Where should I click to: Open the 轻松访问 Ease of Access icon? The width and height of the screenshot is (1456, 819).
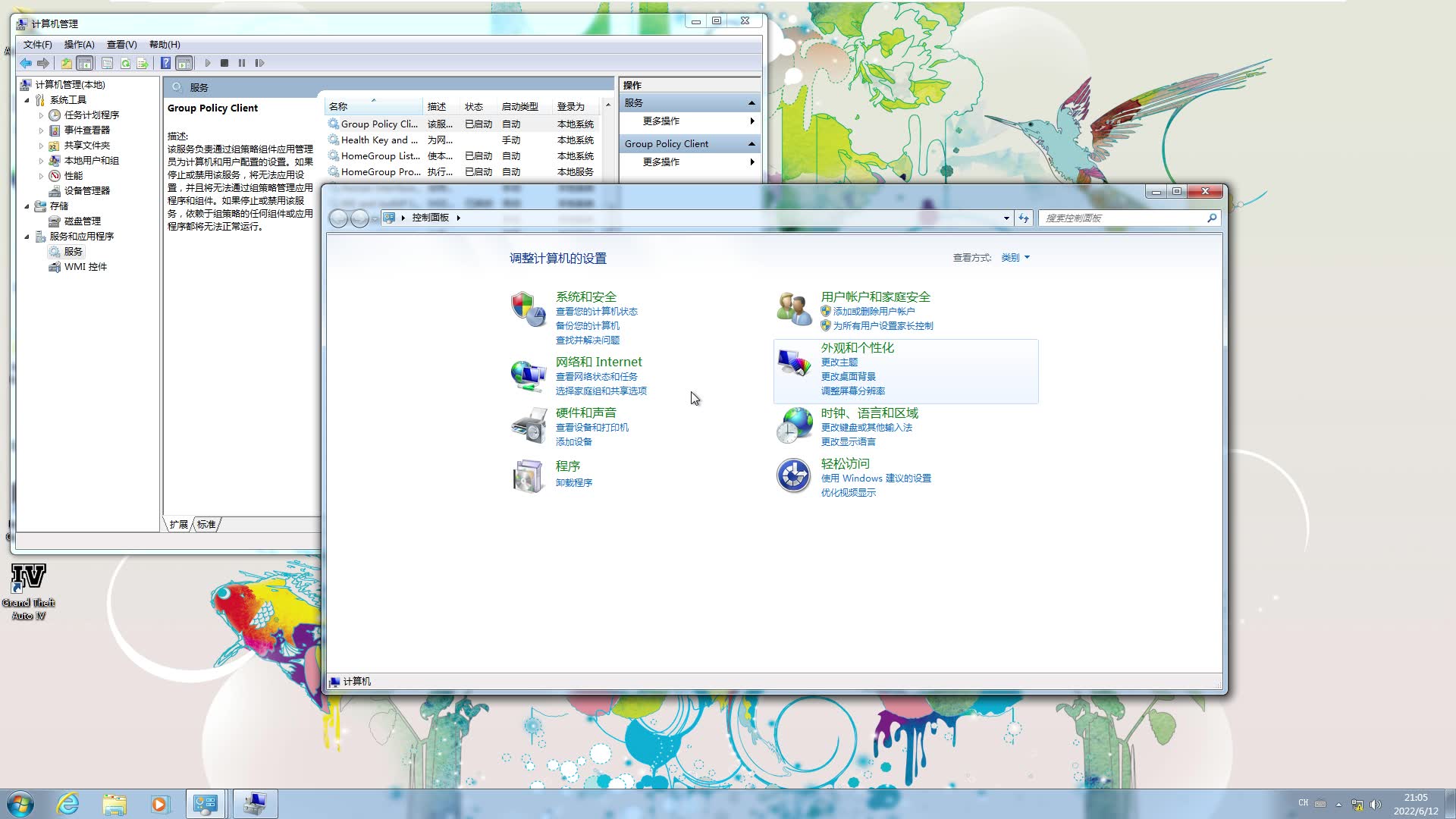coord(793,476)
